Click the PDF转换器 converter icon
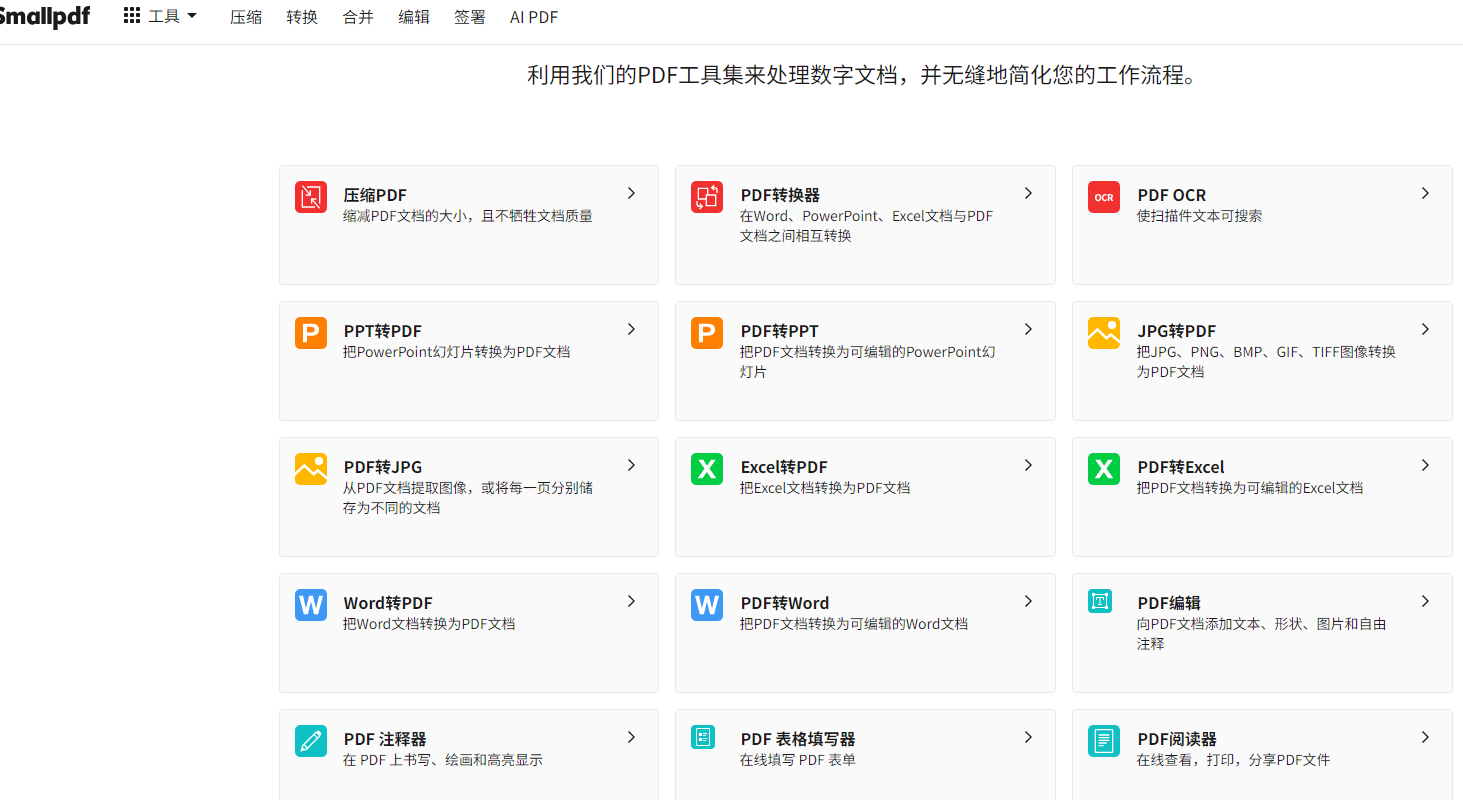 tap(707, 197)
